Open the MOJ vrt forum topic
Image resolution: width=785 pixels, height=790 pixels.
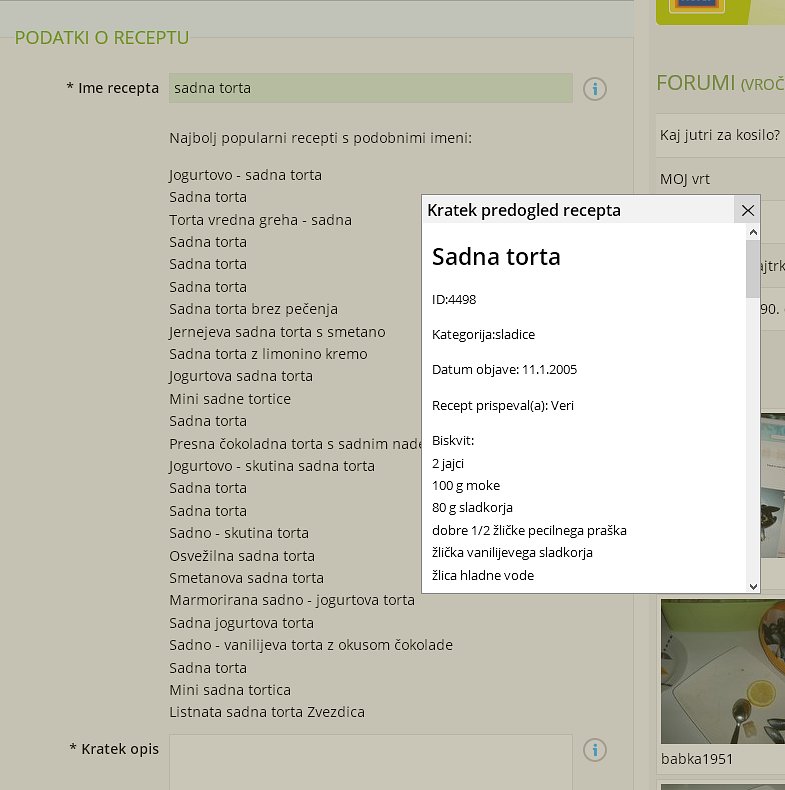pyautogui.click(x=685, y=179)
